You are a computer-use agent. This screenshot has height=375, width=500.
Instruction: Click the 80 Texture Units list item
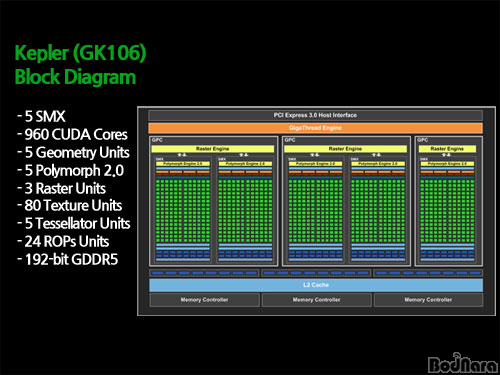pyautogui.click(x=70, y=205)
